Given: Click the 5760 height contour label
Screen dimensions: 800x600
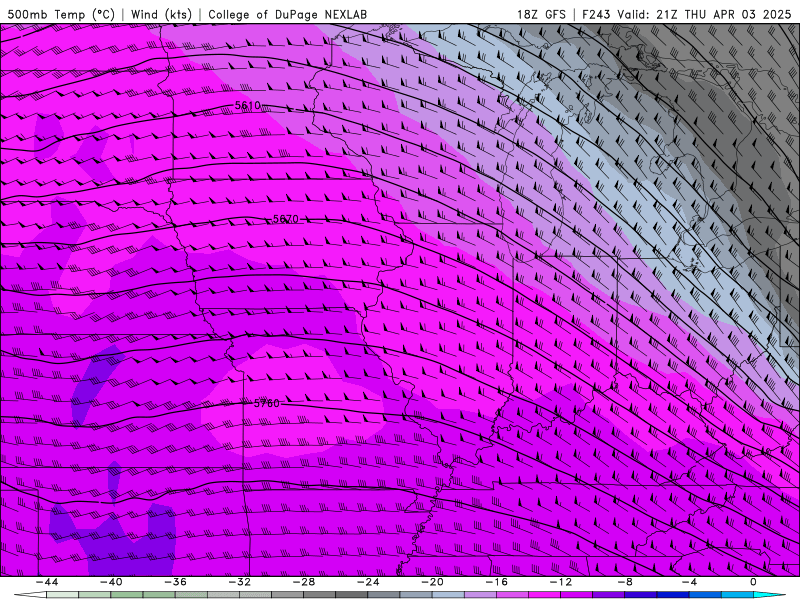Looking at the screenshot, I should [x=267, y=404].
